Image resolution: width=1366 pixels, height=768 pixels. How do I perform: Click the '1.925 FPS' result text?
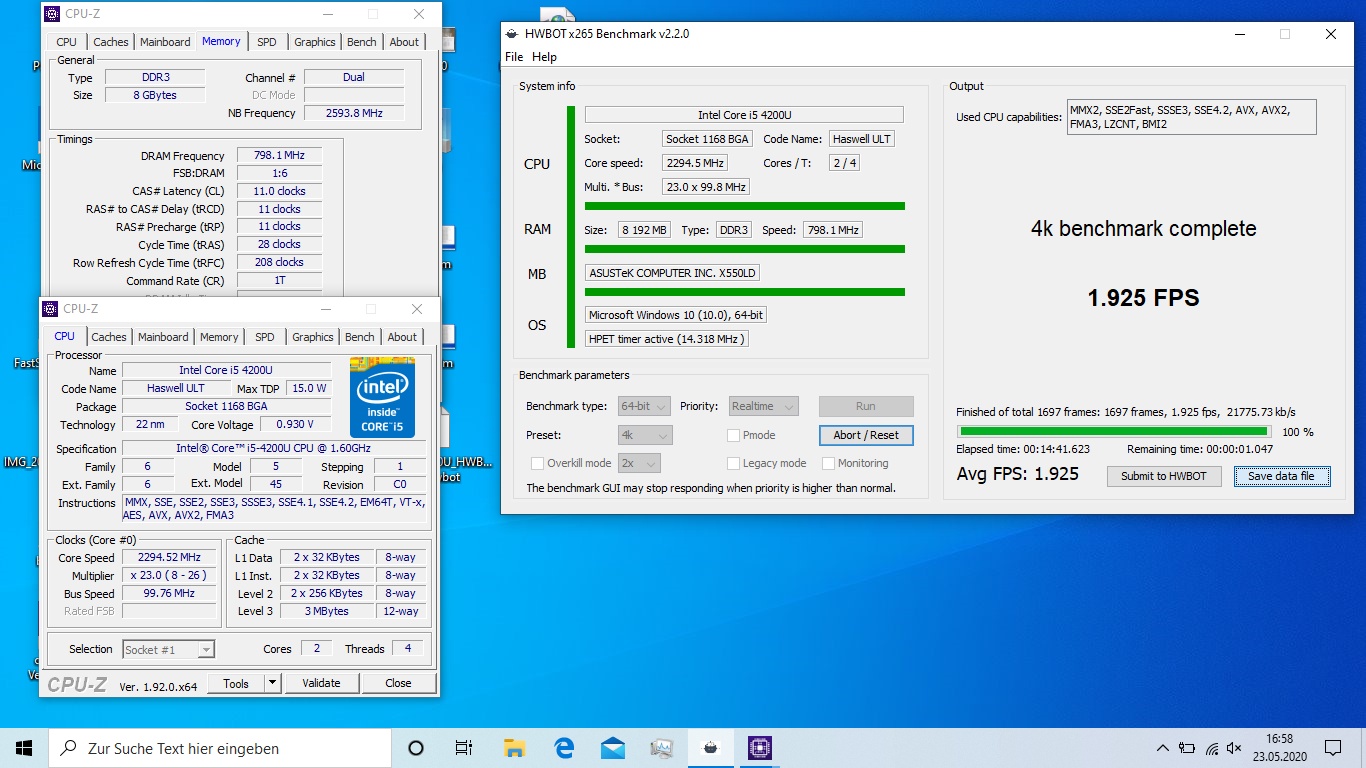point(1143,298)
